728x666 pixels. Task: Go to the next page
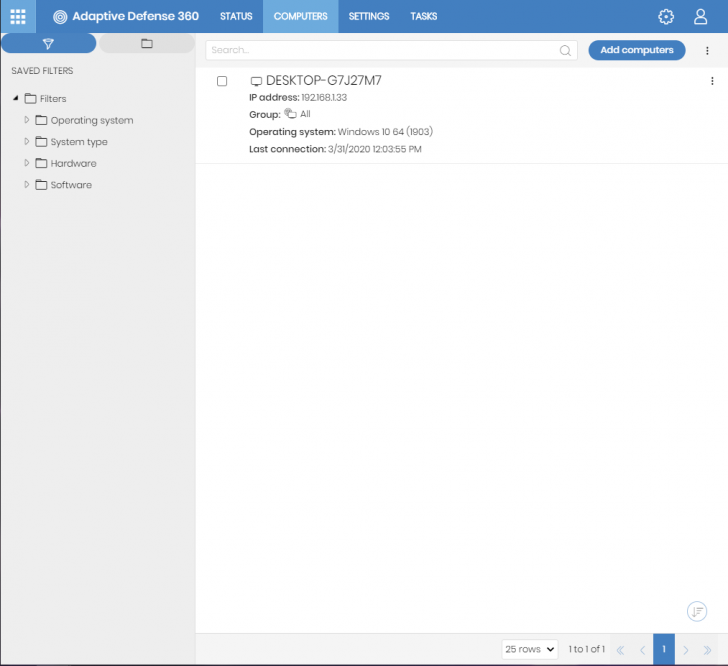[685, 649]
